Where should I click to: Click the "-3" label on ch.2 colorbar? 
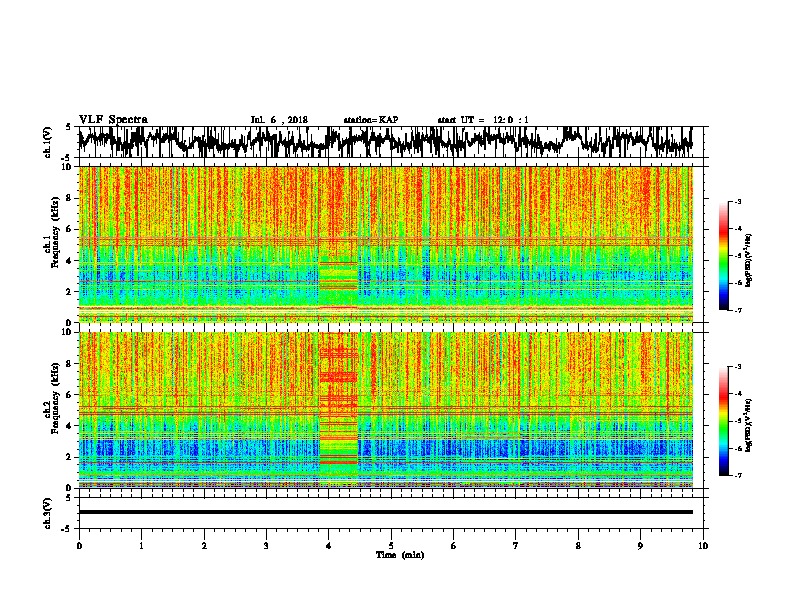[x=738, y=367]
